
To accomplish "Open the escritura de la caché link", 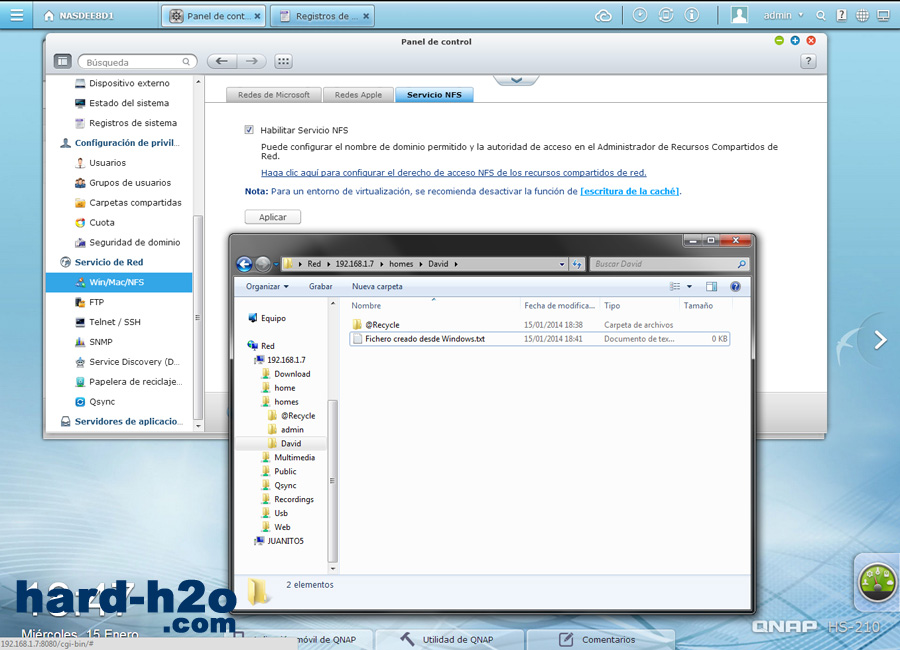I will 630,191.
